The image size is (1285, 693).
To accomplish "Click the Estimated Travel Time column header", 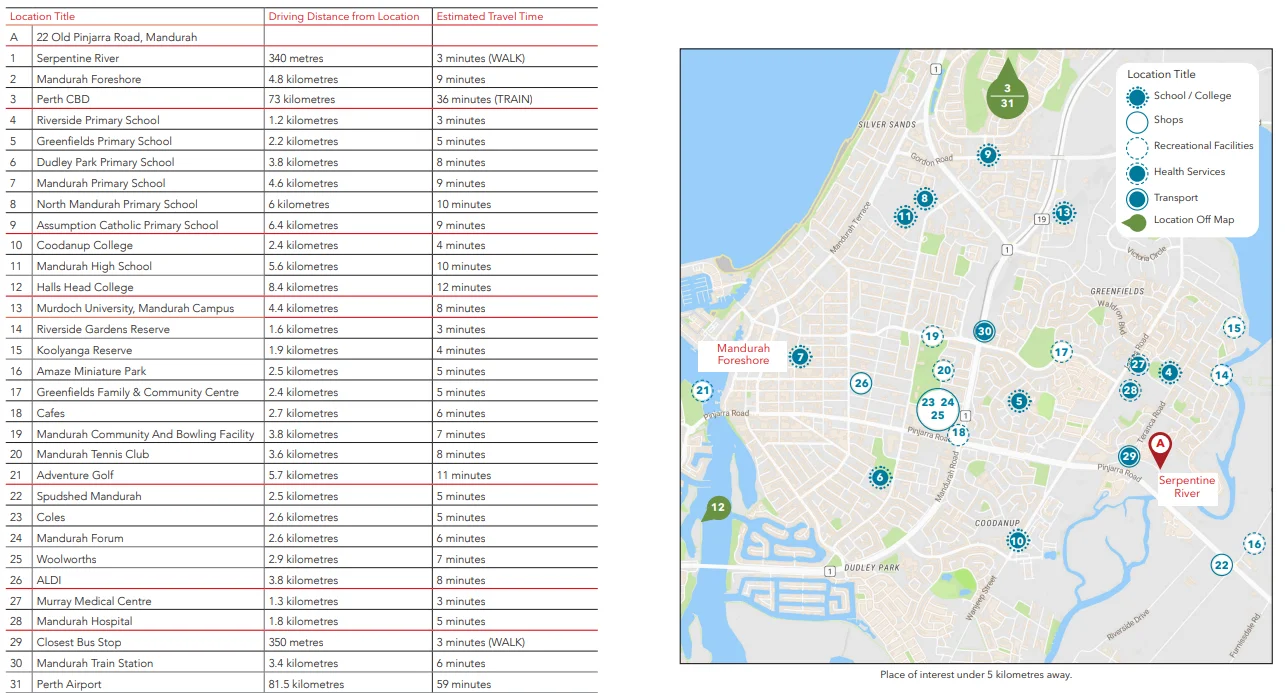I will pyautogui.click(x=488, y=17).
